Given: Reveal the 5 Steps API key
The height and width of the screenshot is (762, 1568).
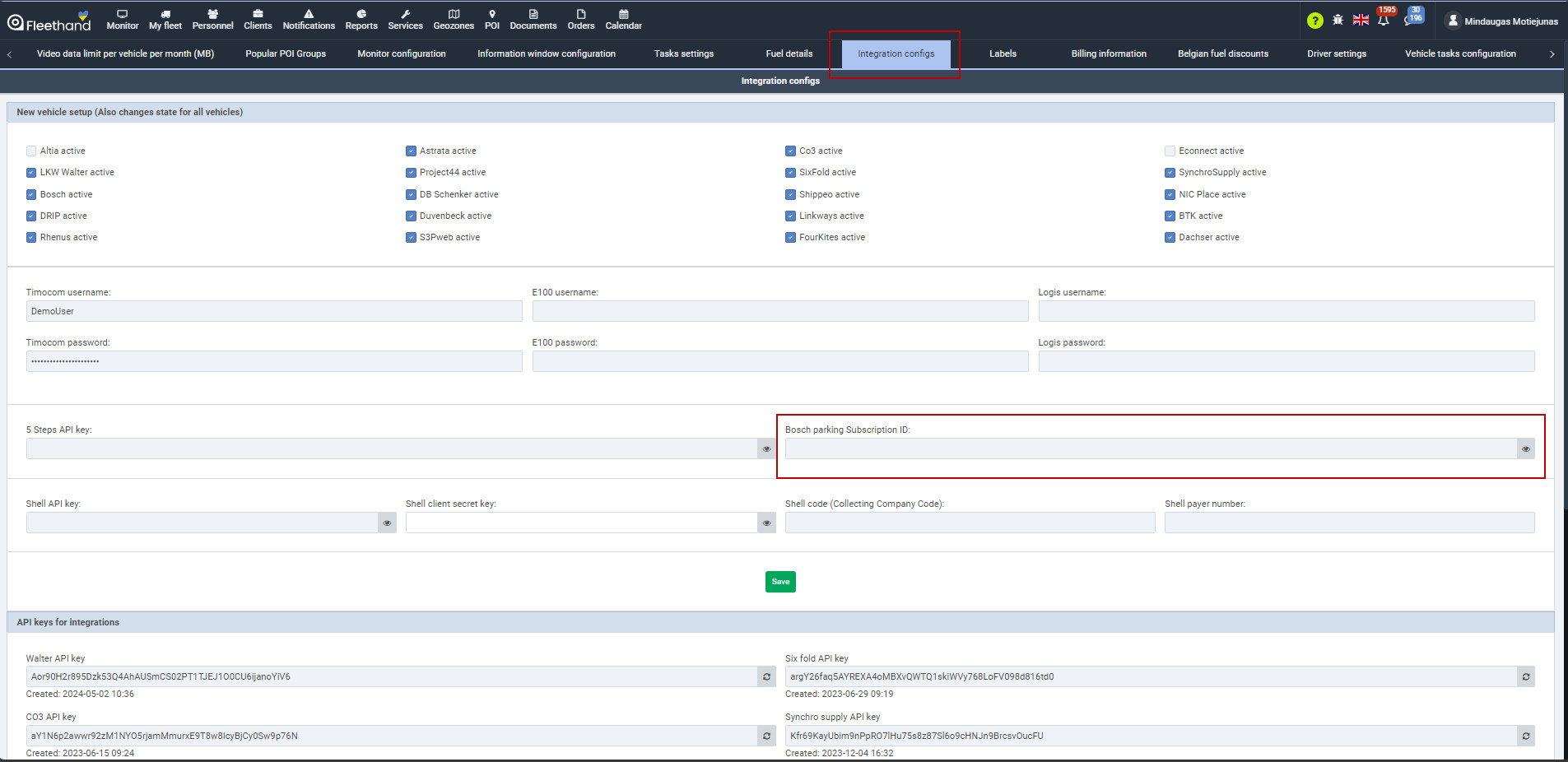Looking at the screenshot, I should 766,448.
